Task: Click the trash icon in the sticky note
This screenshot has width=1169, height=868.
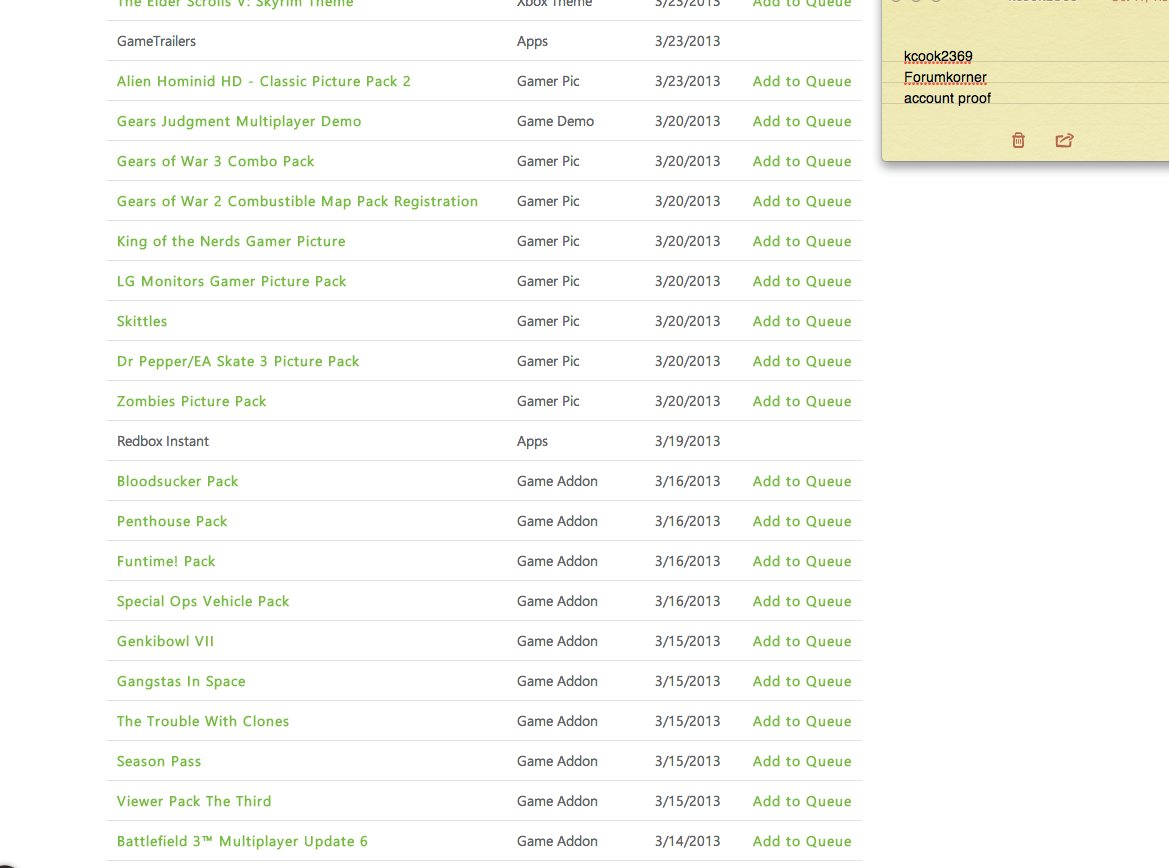Action: point(1018,140)
